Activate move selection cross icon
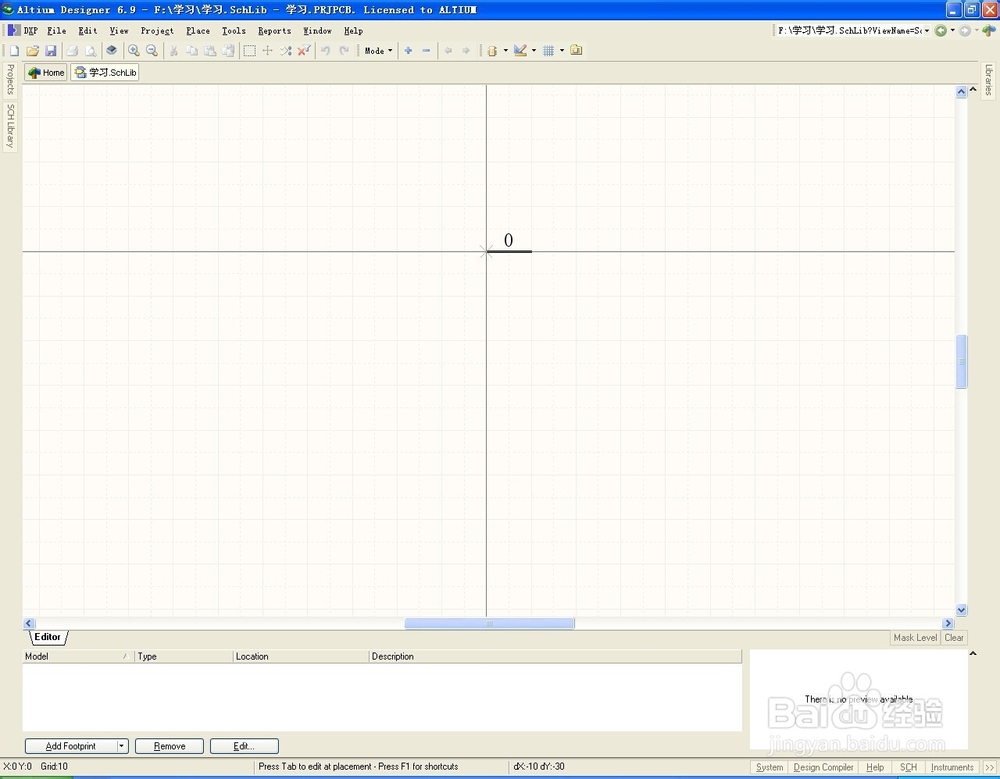Screen dimensions: 1000x779 (x=267, y=50)
